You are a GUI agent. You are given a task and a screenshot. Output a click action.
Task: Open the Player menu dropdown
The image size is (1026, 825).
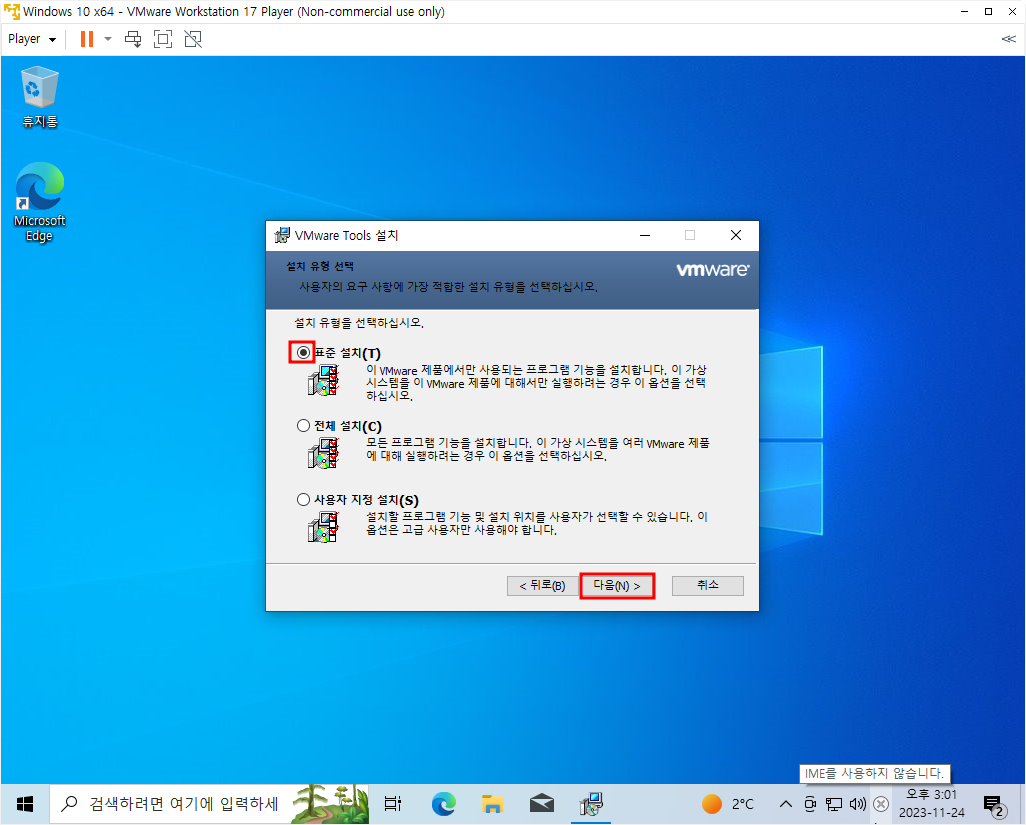click(31, 39)
